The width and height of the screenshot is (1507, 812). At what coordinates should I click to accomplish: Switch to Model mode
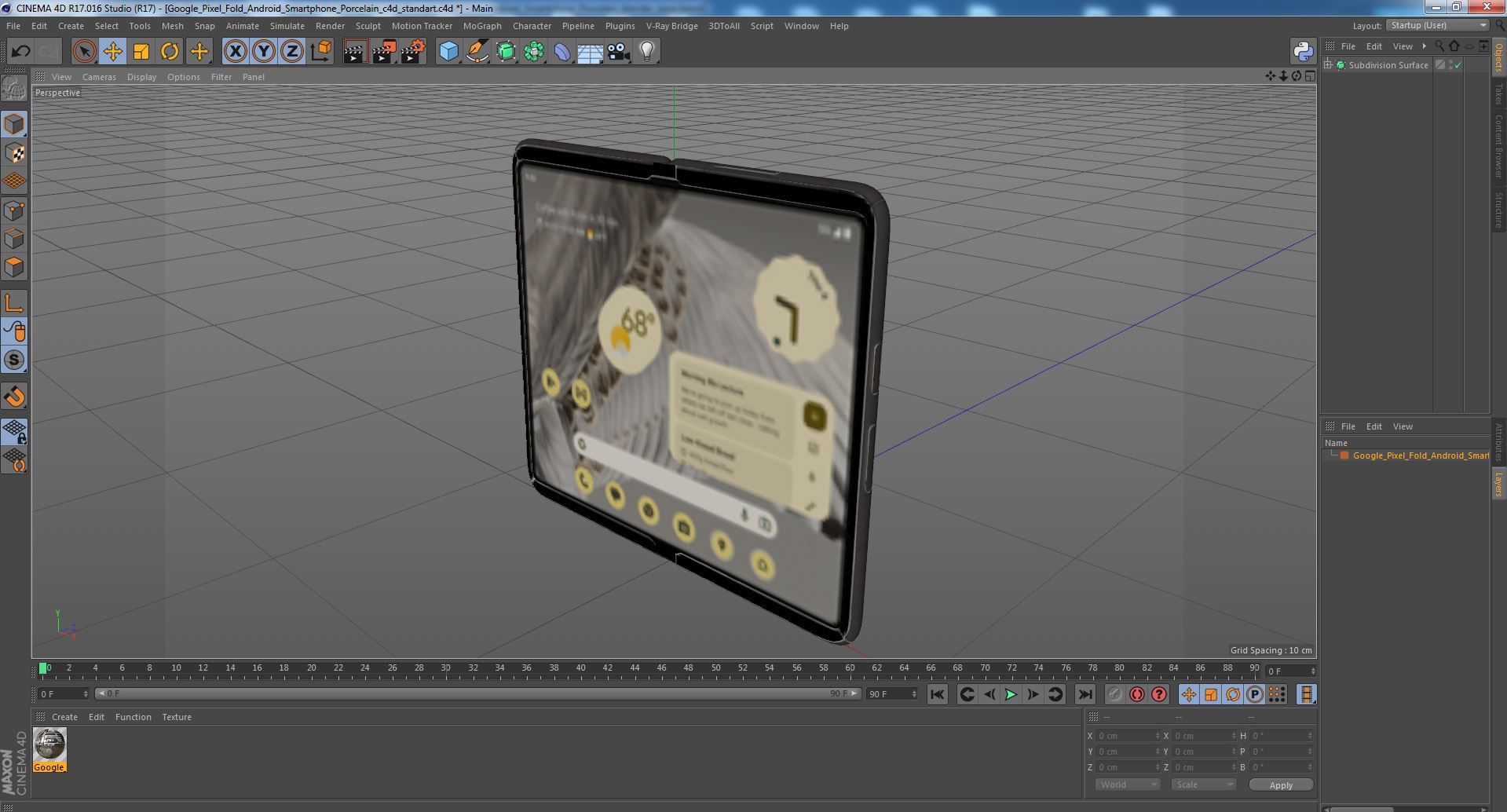14,124
